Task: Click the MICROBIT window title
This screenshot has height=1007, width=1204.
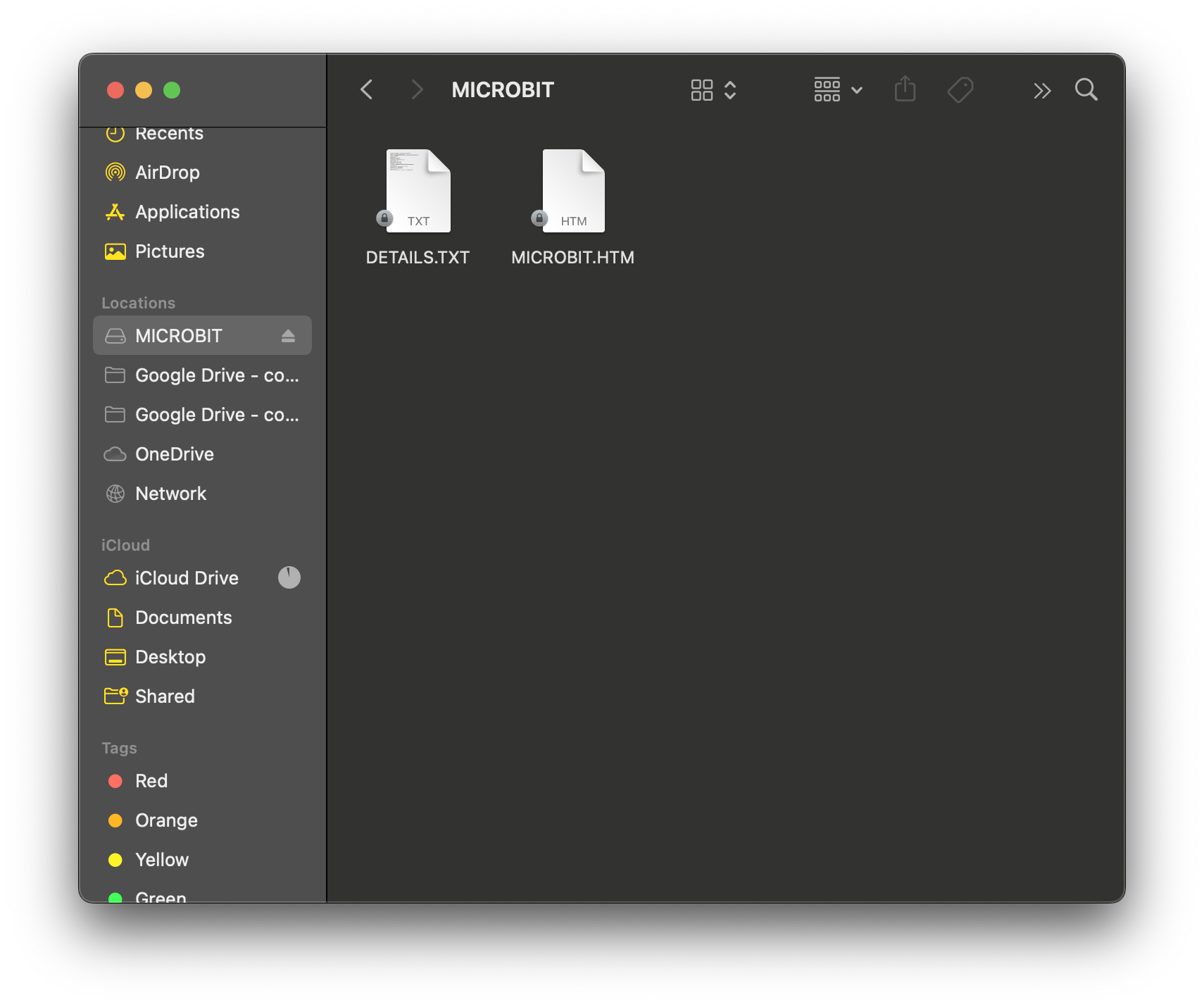Action: (503, 90)
